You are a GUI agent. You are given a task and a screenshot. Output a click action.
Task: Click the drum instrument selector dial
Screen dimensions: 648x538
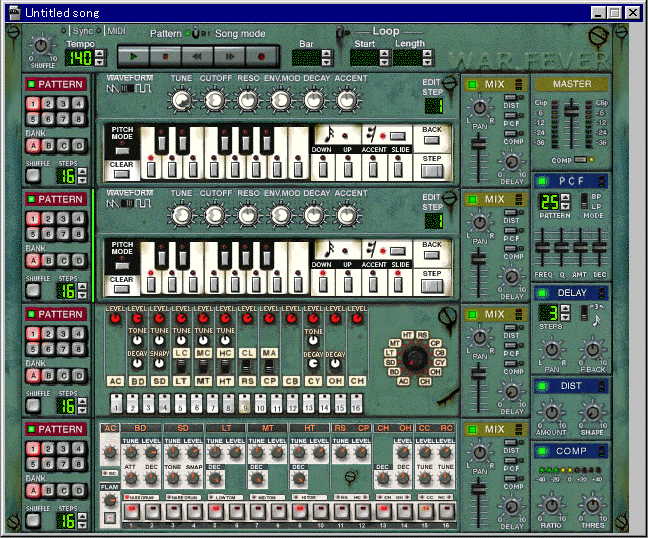click(x=415, y=358)
